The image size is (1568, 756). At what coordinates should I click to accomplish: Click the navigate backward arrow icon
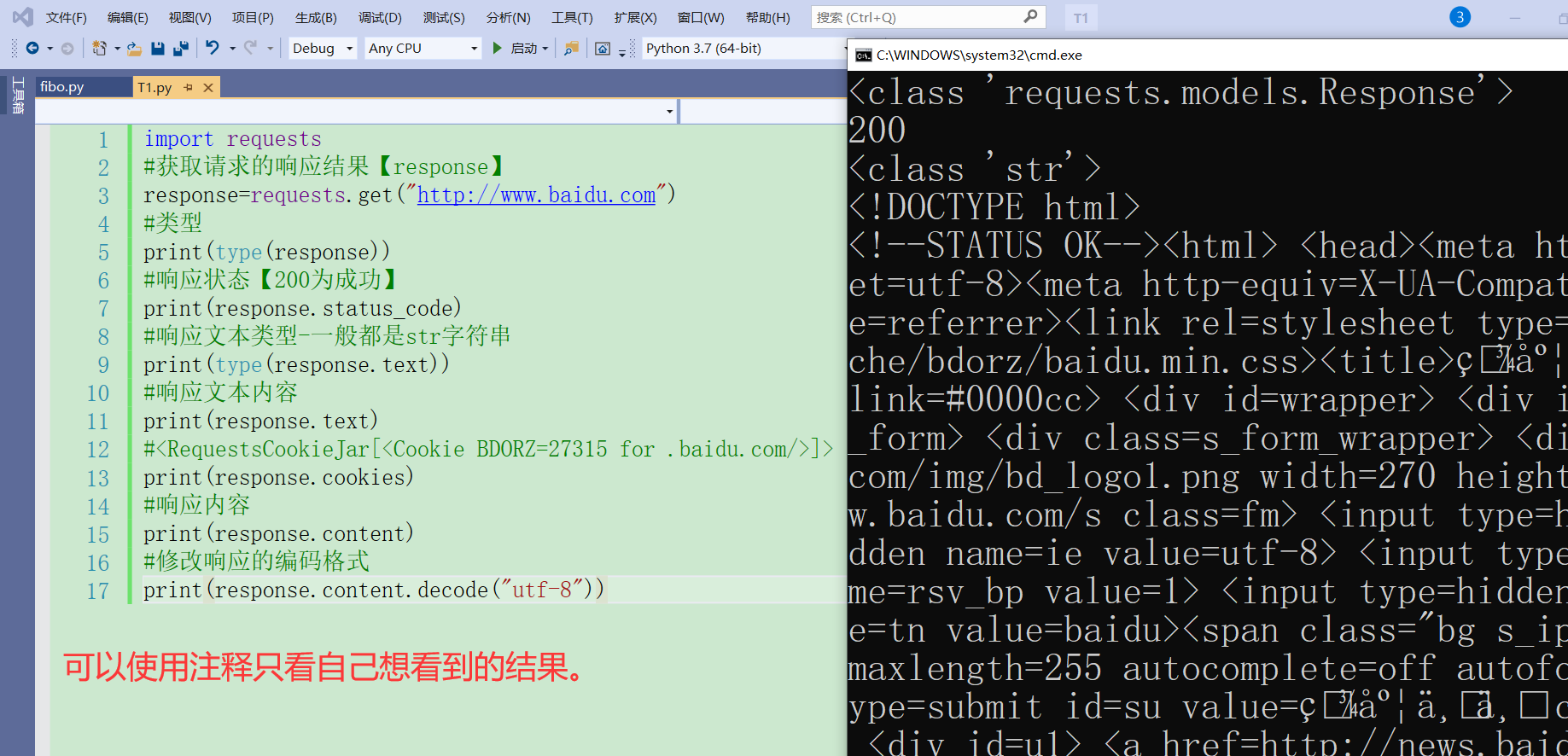(x=32, y=49)
